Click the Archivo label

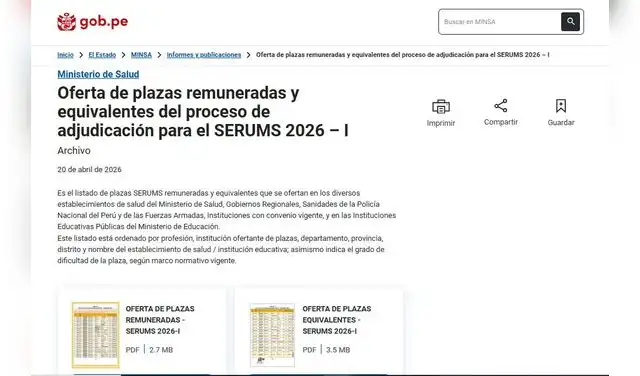(74, 151)
